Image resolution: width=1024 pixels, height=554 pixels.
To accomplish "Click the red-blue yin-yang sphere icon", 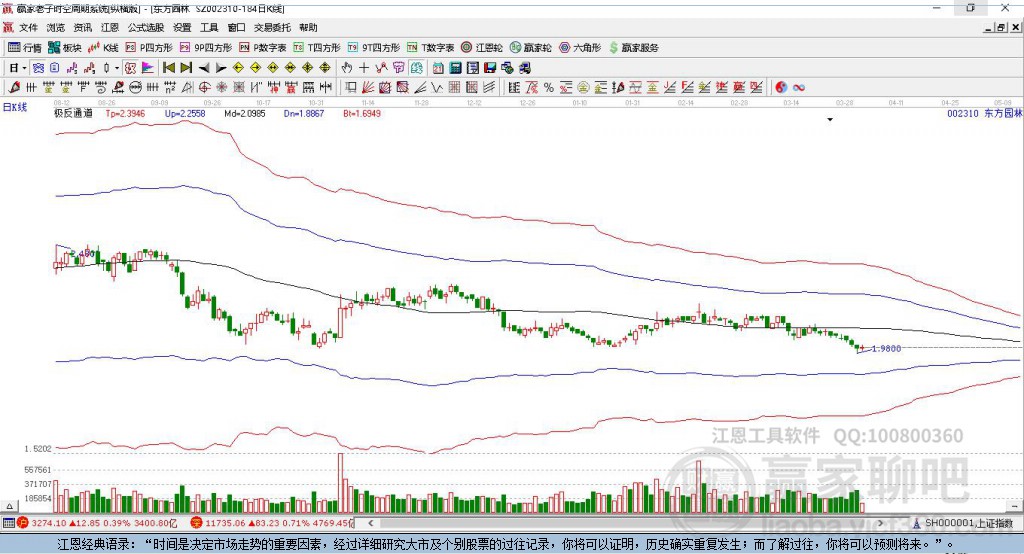I will click(x=781, y=88).
